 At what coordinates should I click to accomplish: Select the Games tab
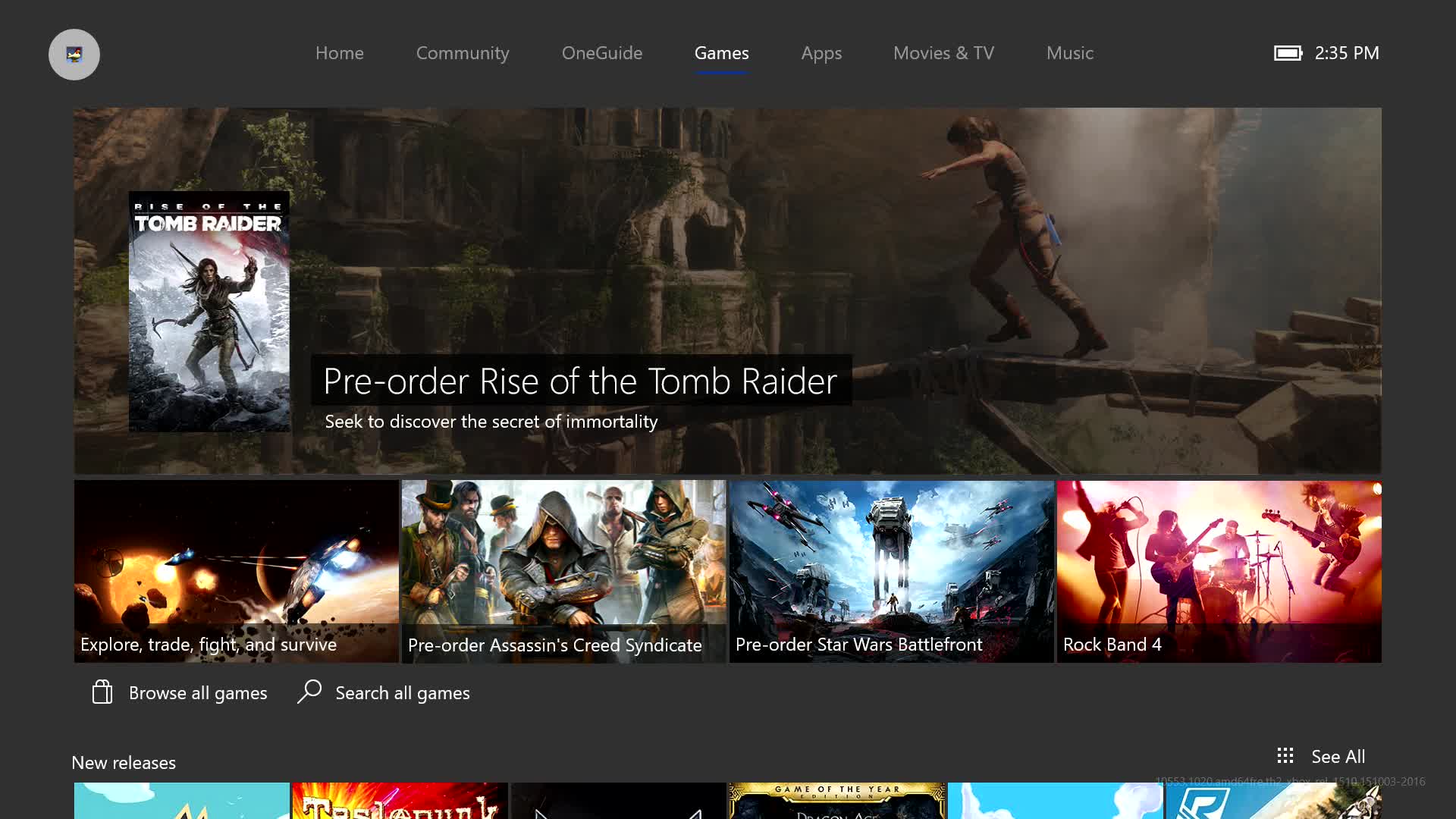point(721,53)
